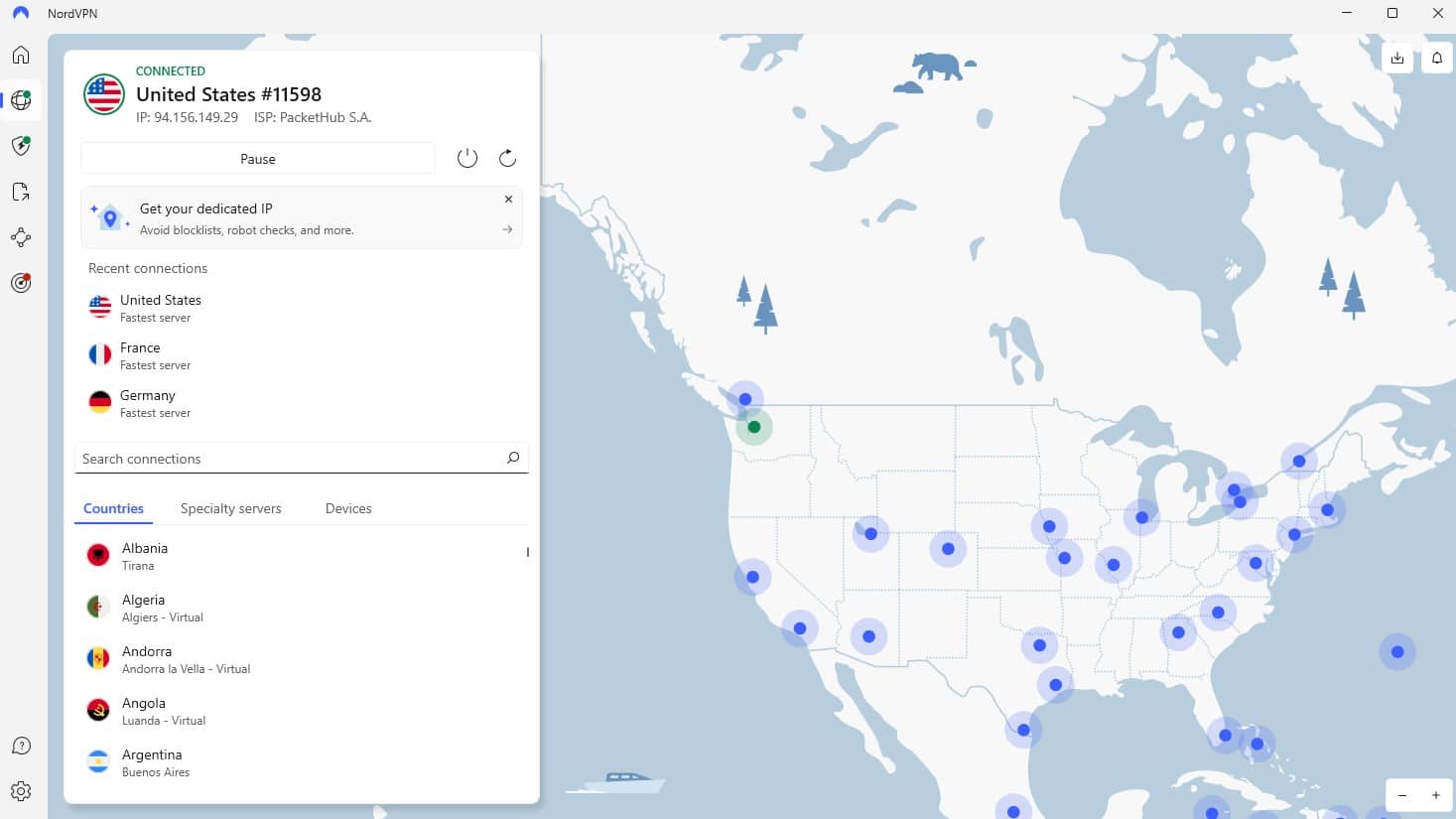
Task: Switch to the Specialty servers tab
Action: click(x=230, y=508)
